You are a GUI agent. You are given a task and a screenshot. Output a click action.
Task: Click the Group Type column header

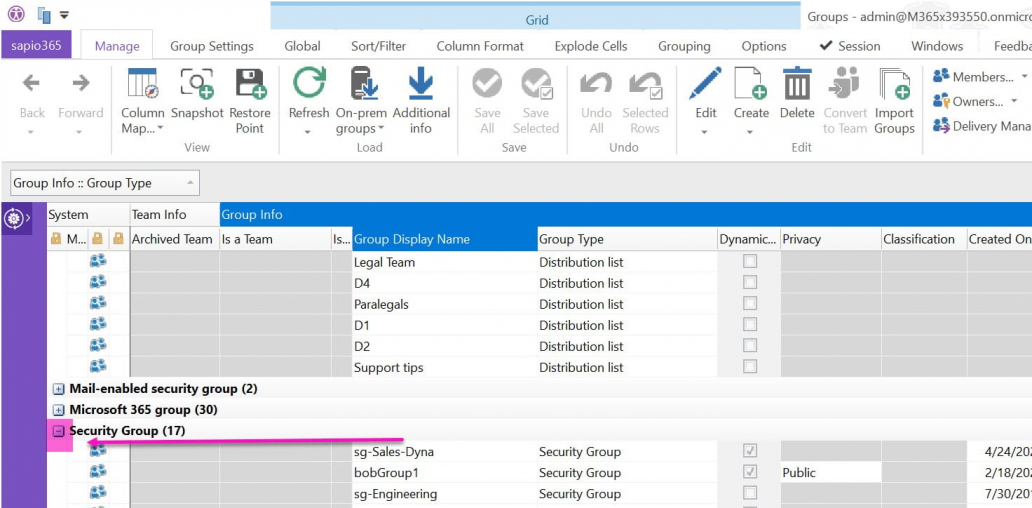pyautogui.click(x=627, y=239)
